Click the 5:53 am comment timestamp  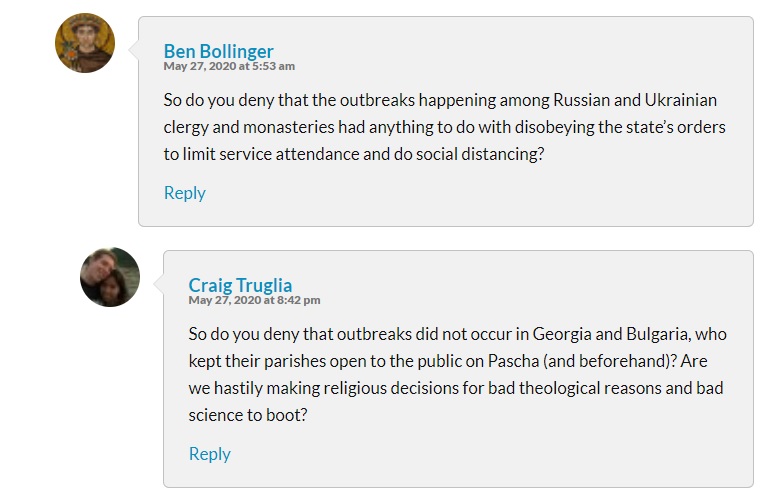(229, 66)
